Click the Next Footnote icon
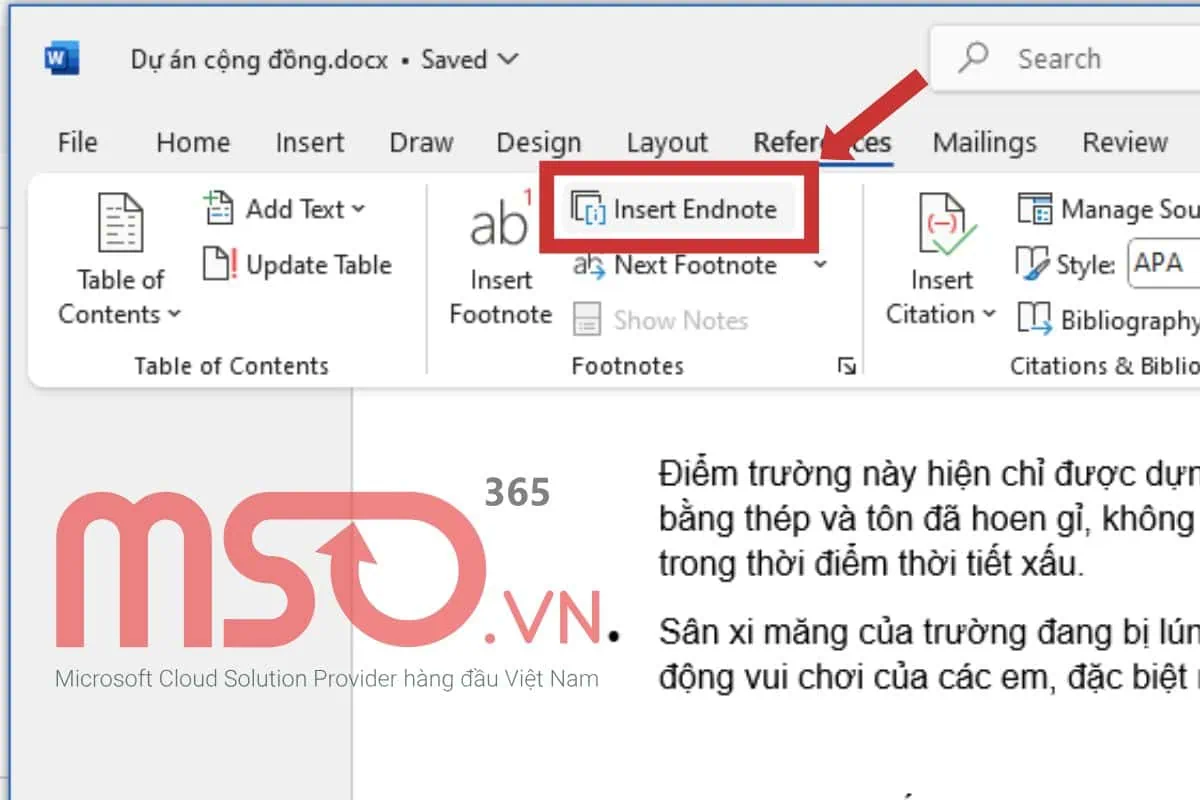The width and height of the screenshot is (1200, 800). coord(589,266)
